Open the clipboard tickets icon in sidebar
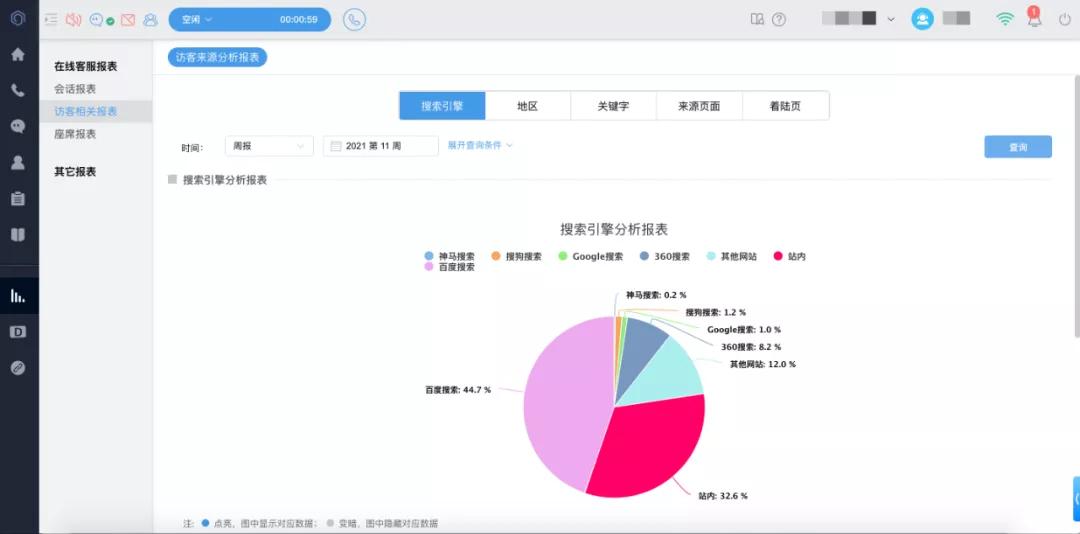The height and width of the screenshot is (534, 1080). 18,198
